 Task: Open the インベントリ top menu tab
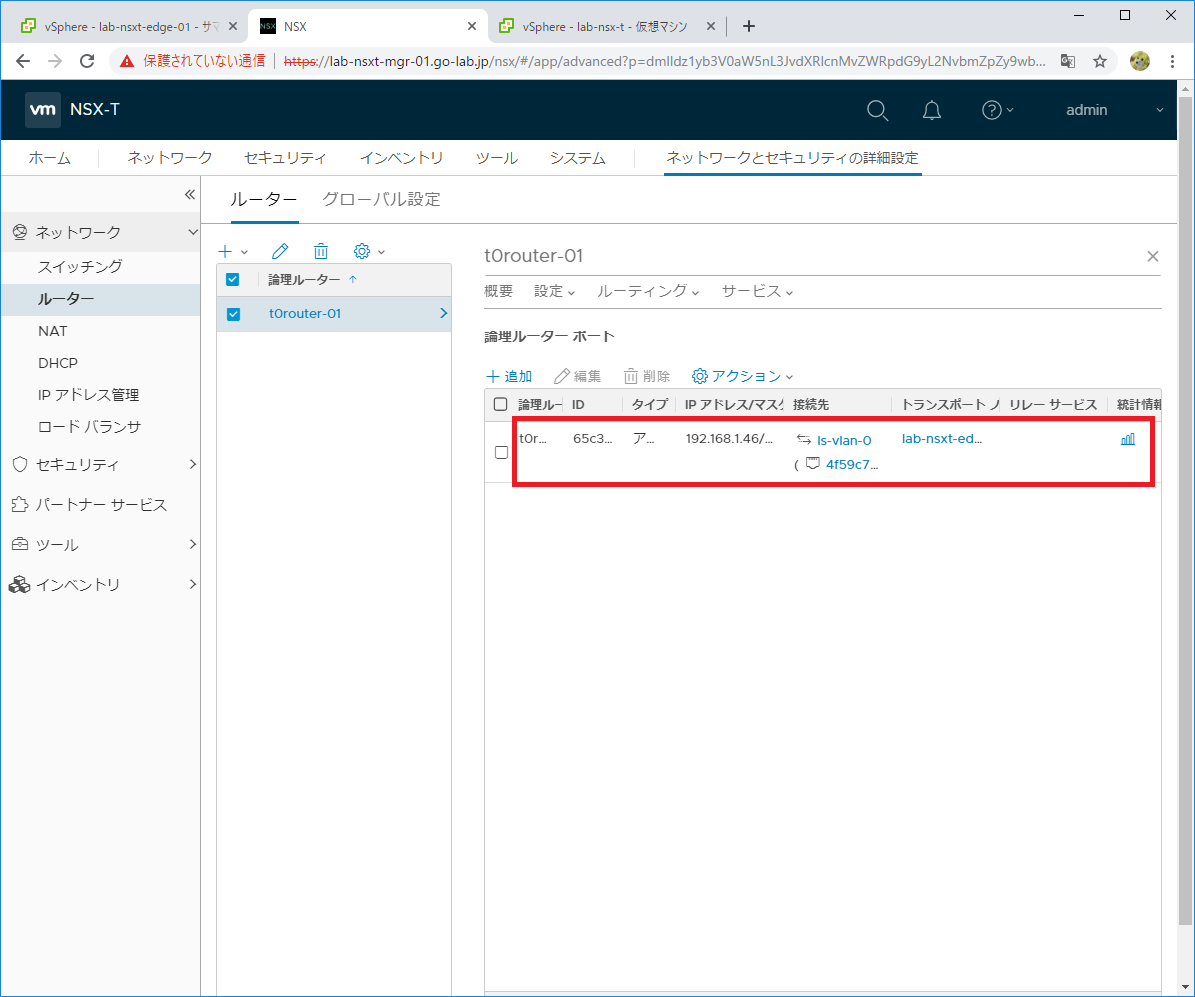[402, 159]
